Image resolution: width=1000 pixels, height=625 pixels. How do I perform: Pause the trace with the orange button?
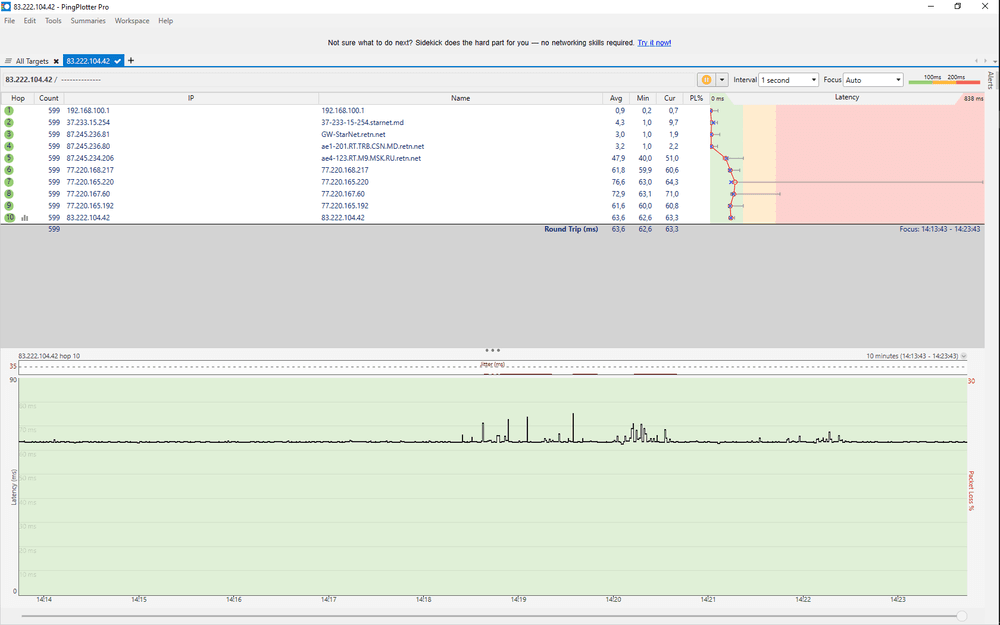click(706, 79)
